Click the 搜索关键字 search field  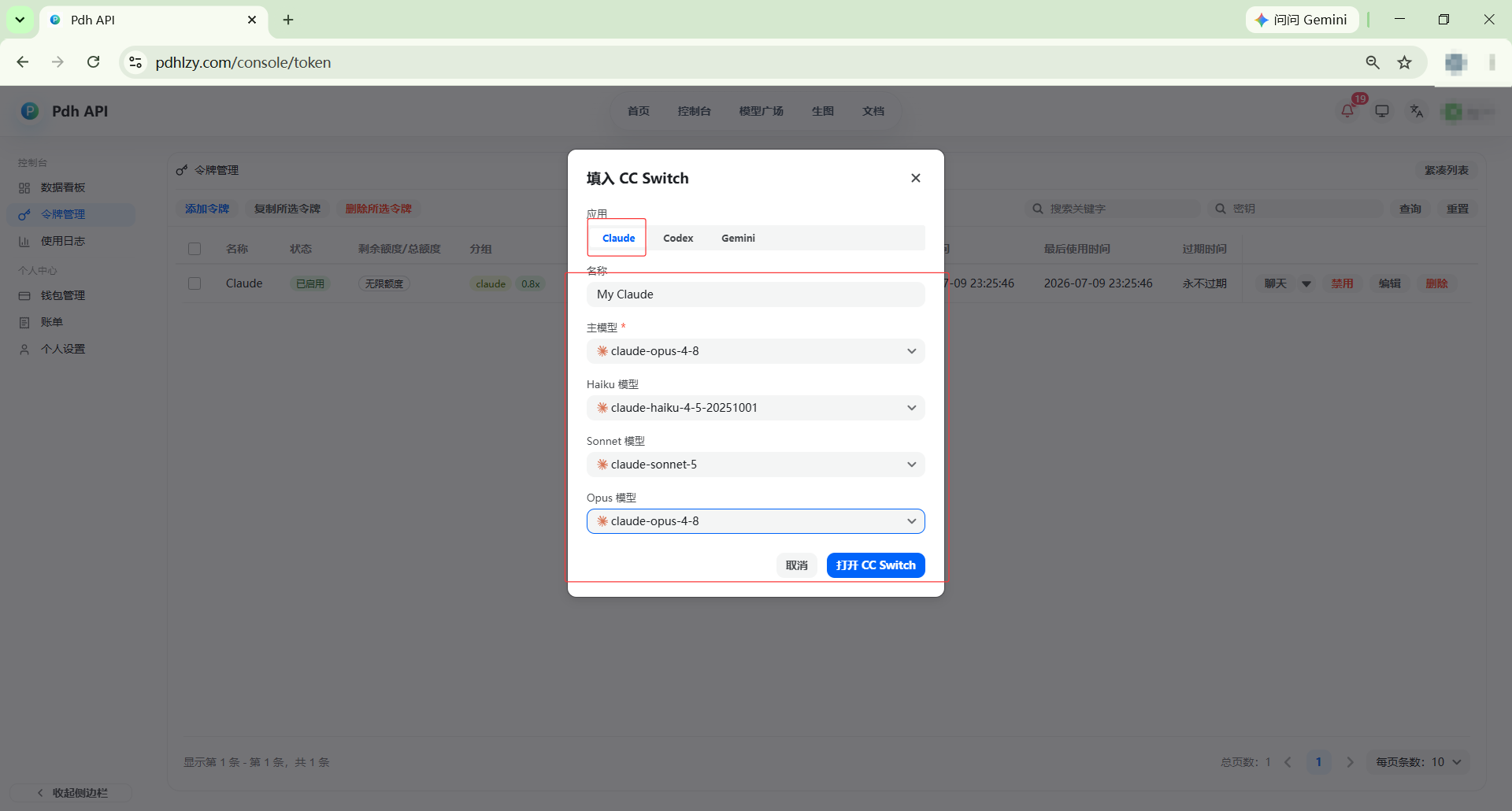1114,209
